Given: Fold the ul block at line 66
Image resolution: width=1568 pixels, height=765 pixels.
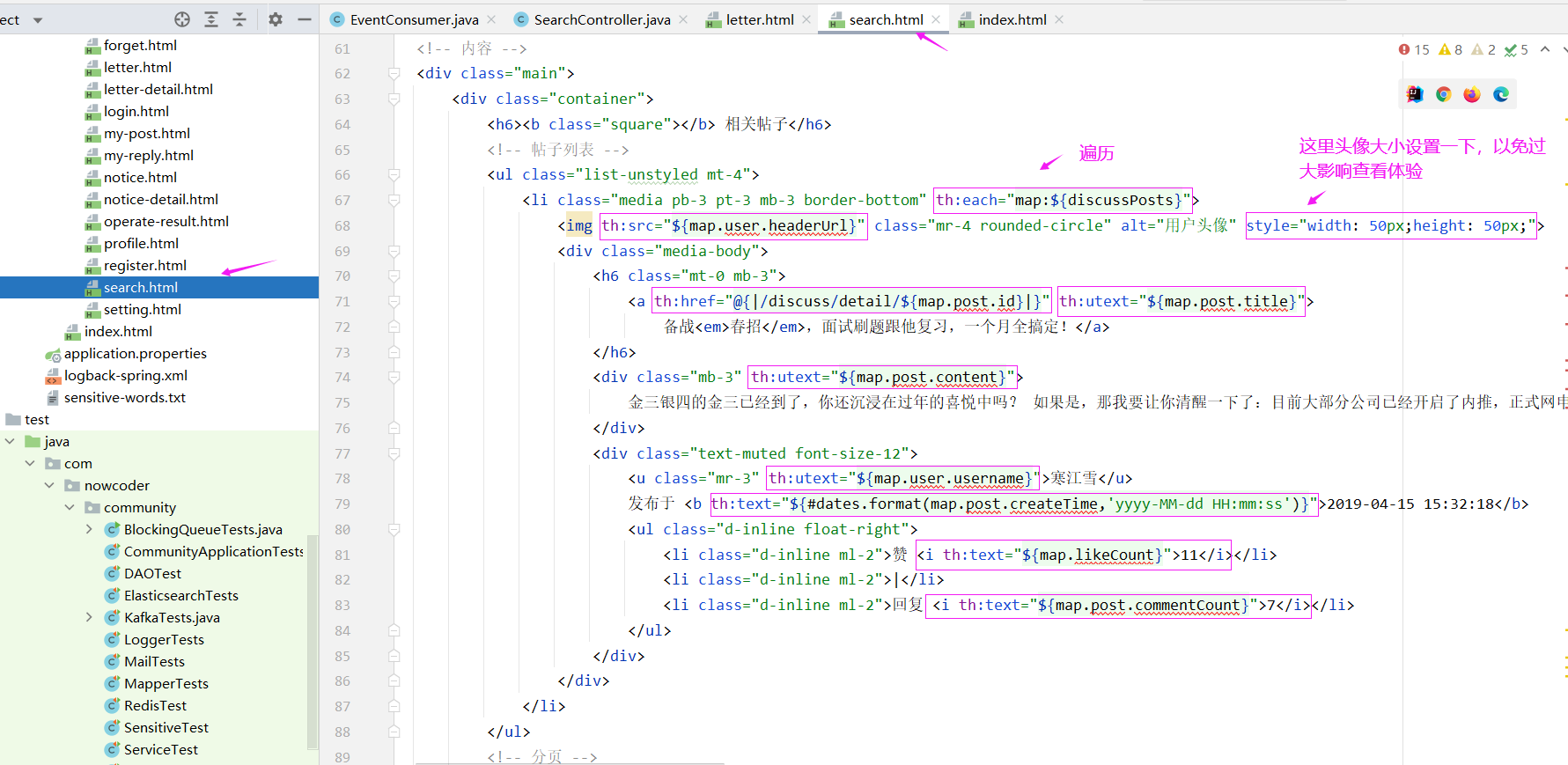Looking at the screenshot, I should [x=394, y=175].
